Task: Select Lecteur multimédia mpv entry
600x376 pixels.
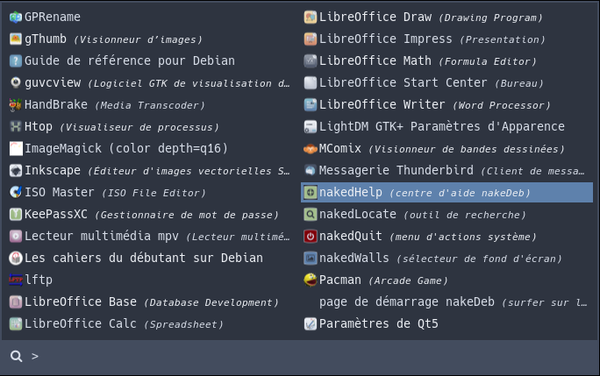Action: coord(150,236)
